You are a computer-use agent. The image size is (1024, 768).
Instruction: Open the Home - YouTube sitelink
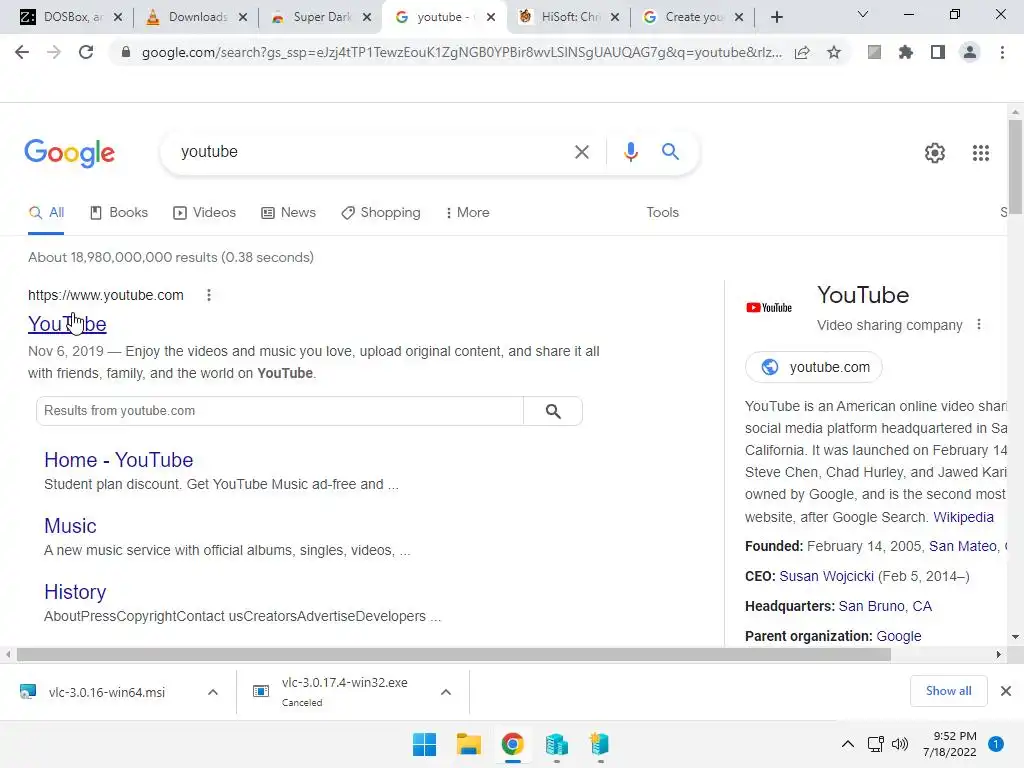pyautogui.click(x=119, y=460)
